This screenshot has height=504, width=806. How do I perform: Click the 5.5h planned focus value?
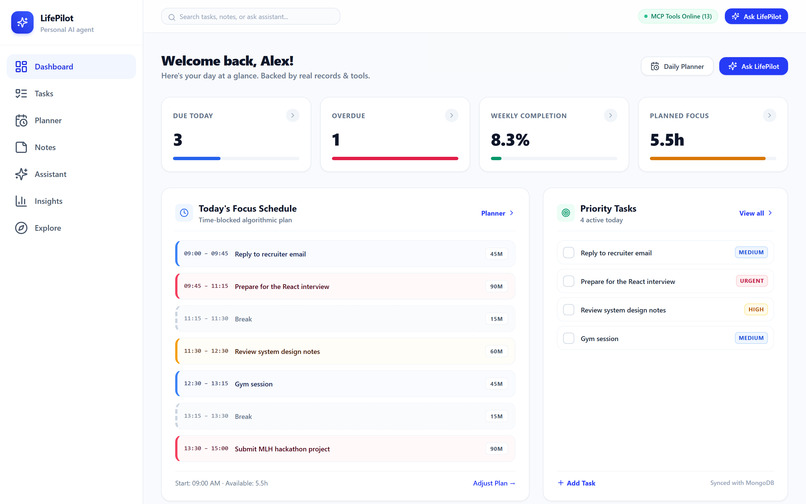pyautogui.click(x=667, y=140)
